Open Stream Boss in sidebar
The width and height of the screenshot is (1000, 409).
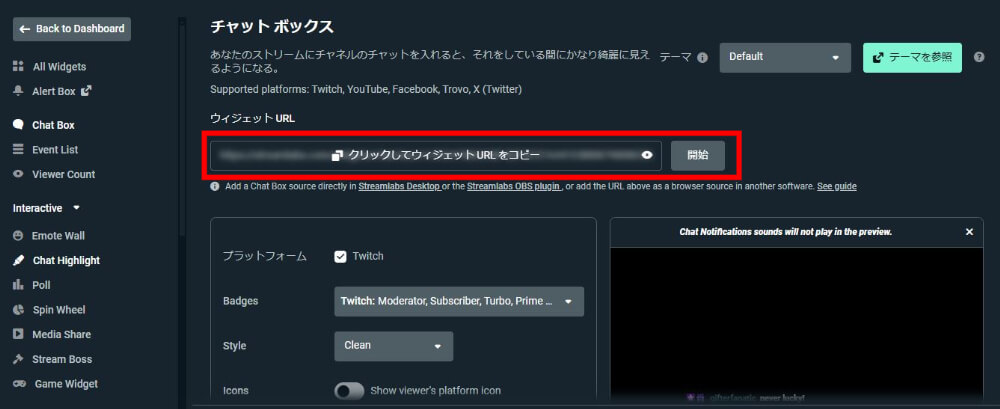62,359
